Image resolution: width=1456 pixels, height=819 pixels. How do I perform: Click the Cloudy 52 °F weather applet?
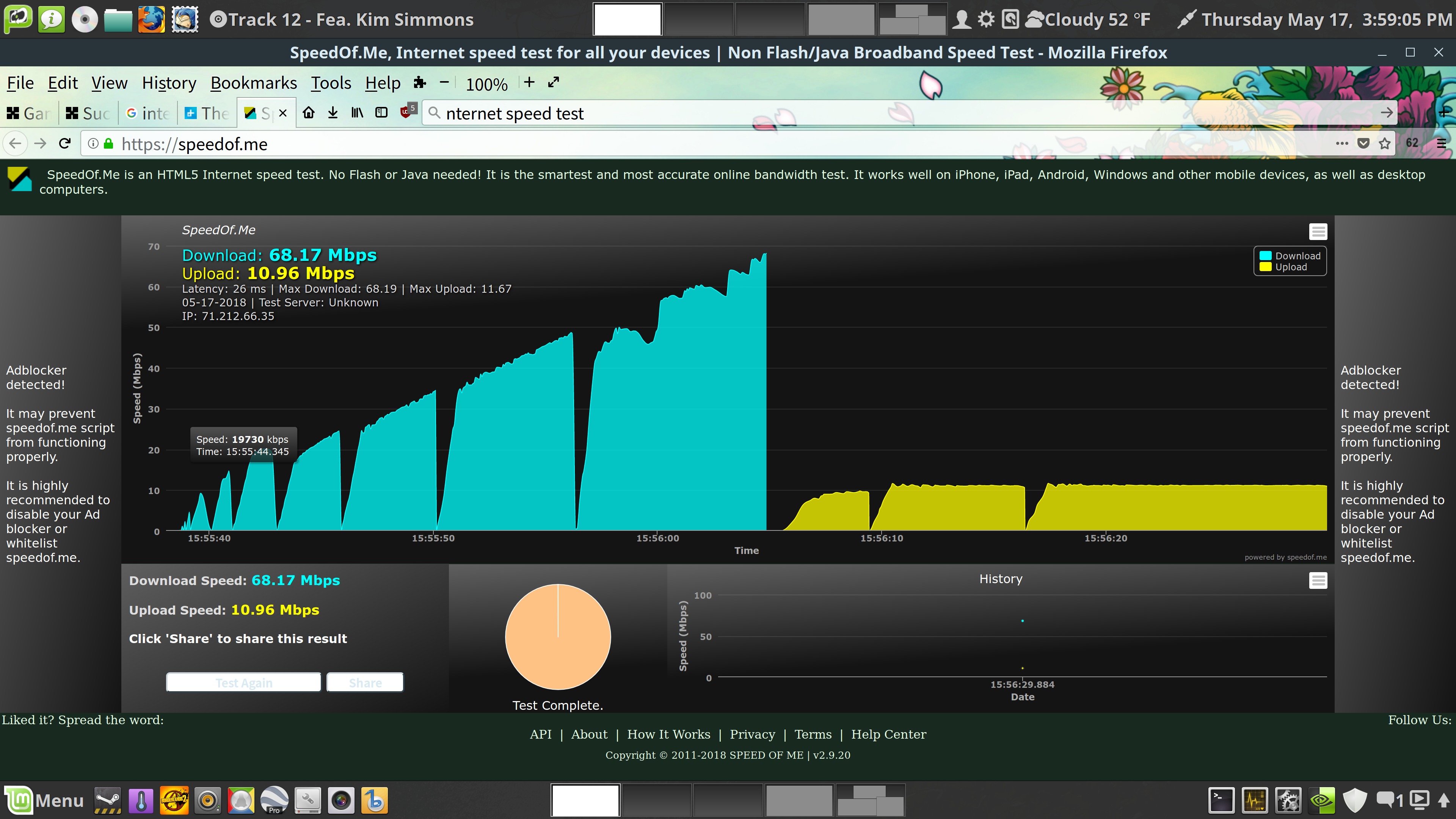[1088, 19]
